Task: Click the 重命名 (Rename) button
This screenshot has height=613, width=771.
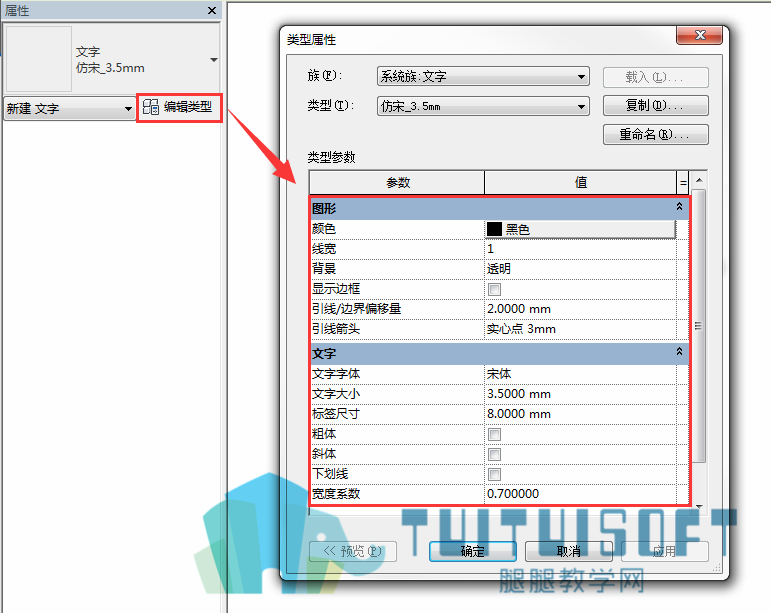Action: (x=655, y=134)
